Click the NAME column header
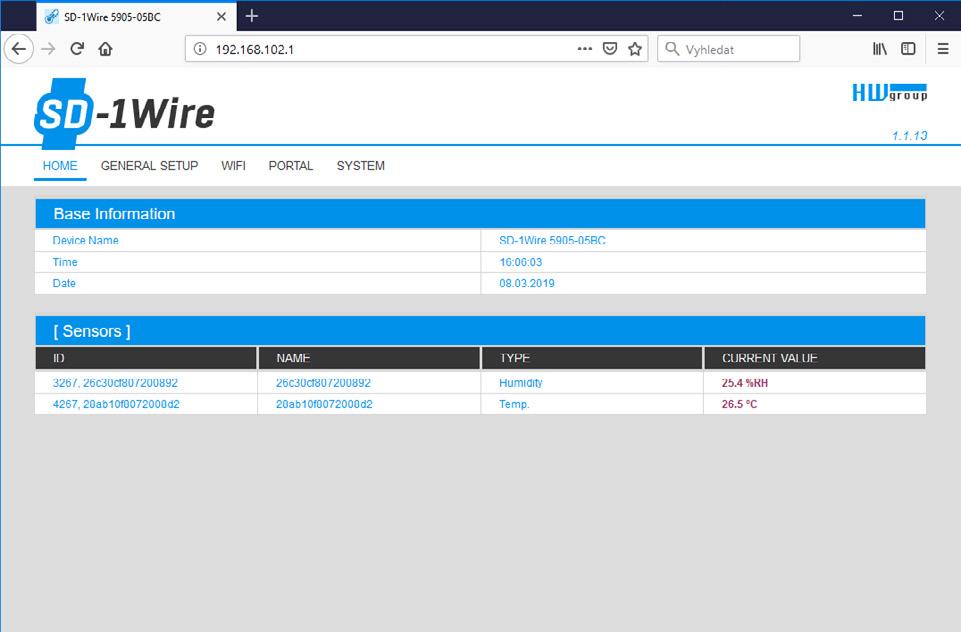 pyautogui.click(x=369, y=358)
